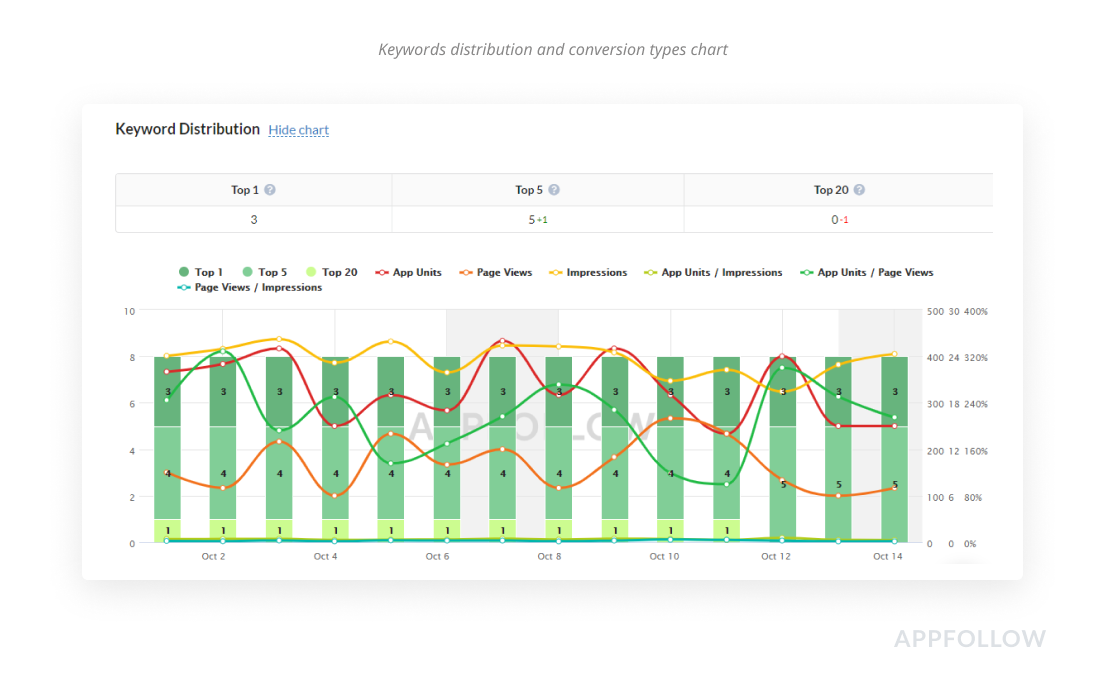Image resolution: width=1106 pixels, height=677 pixels.
Task: Click Hide chart link
Action: click(298, 130)
